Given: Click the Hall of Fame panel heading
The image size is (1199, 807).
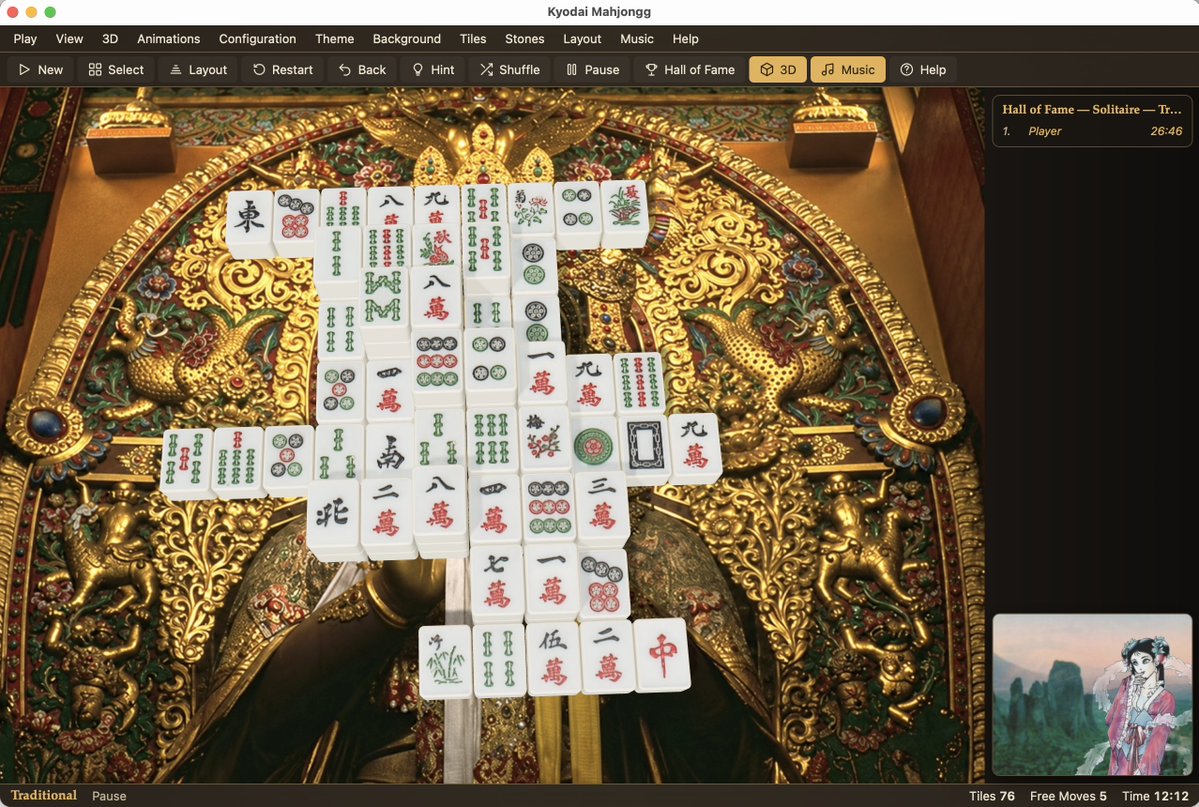Looking at the screenshot, I should click(x=1092, y=109).
